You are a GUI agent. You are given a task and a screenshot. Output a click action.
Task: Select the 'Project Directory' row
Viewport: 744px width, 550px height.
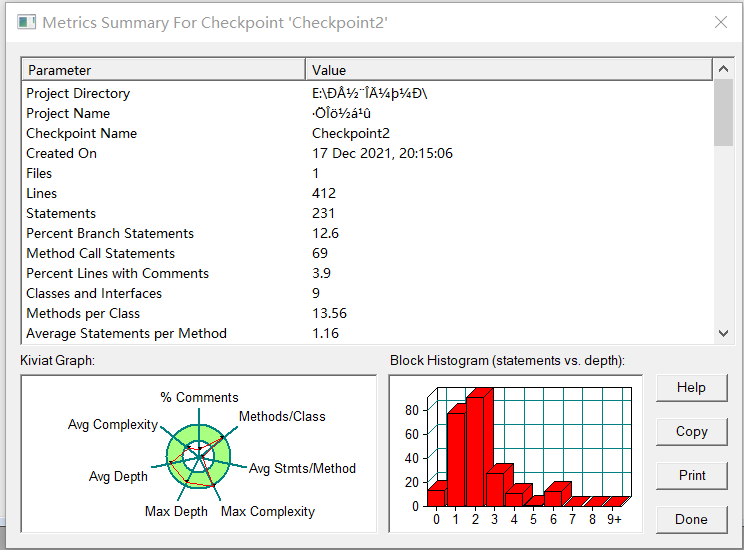(368, 93)
